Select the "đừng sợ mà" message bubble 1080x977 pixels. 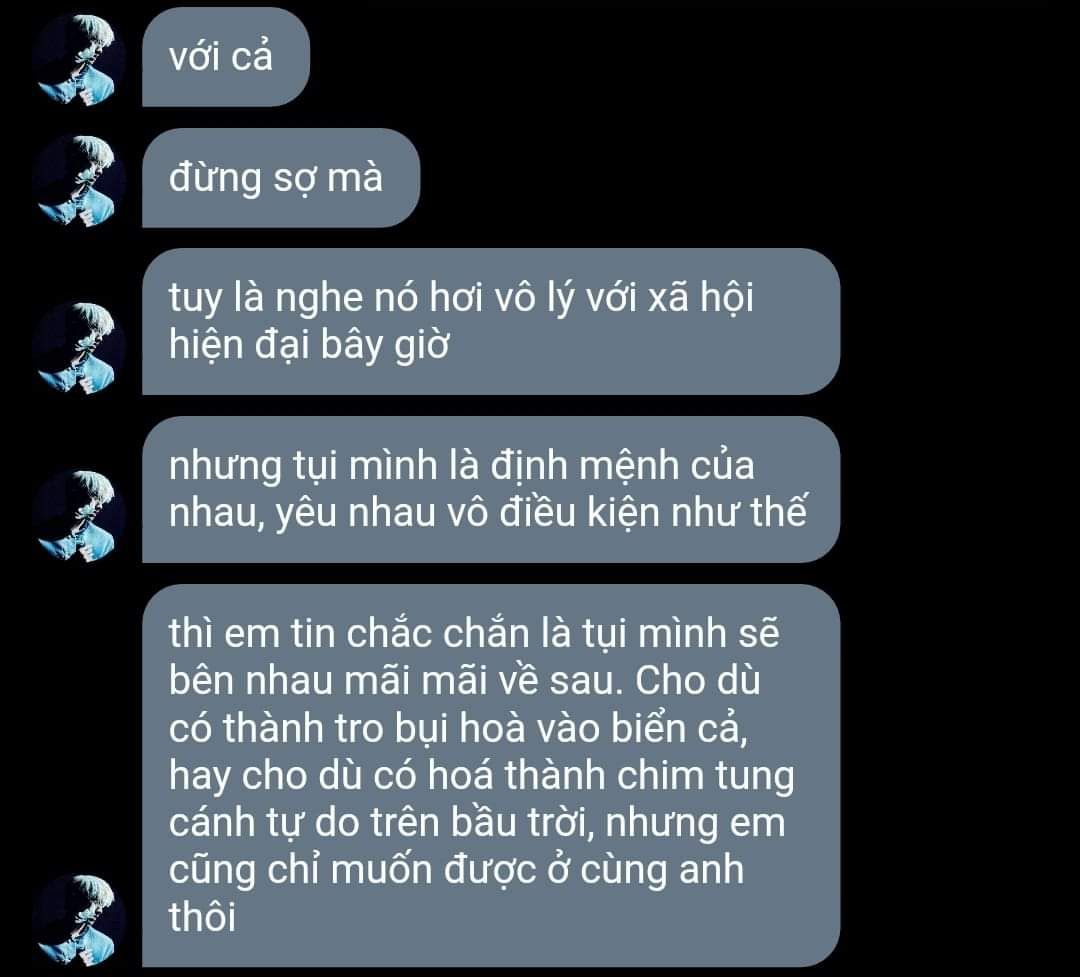tap(281, 178)
